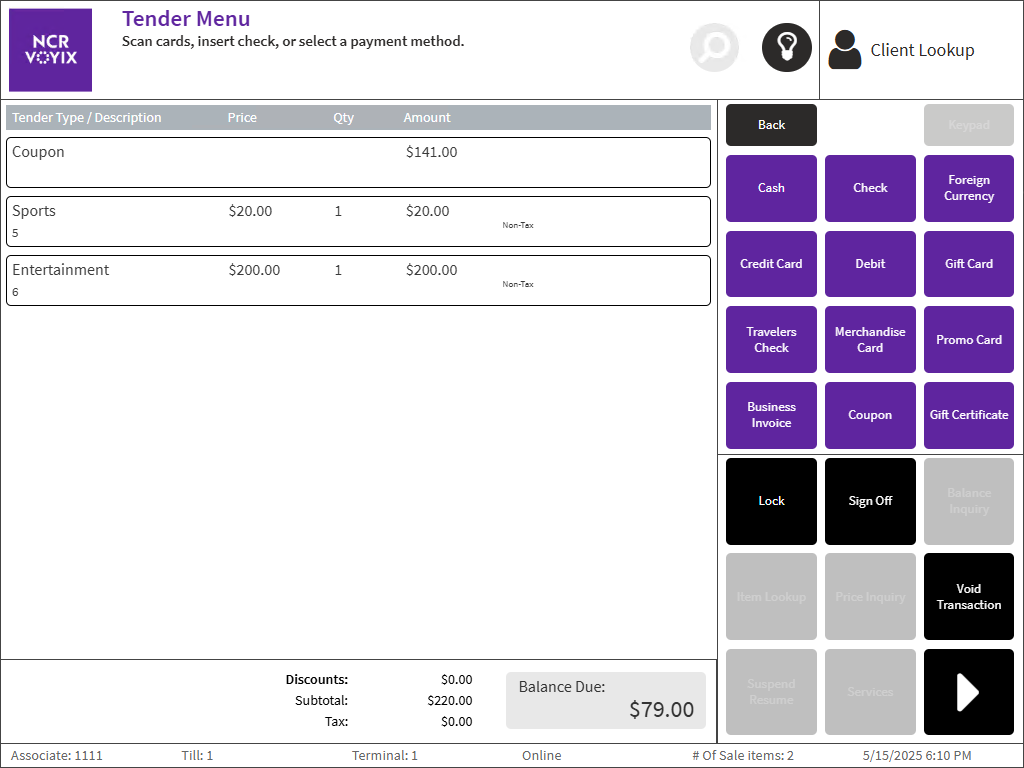Pick the Merchandise Card tender
The image size is (1024, 768).
coord(870,340)
